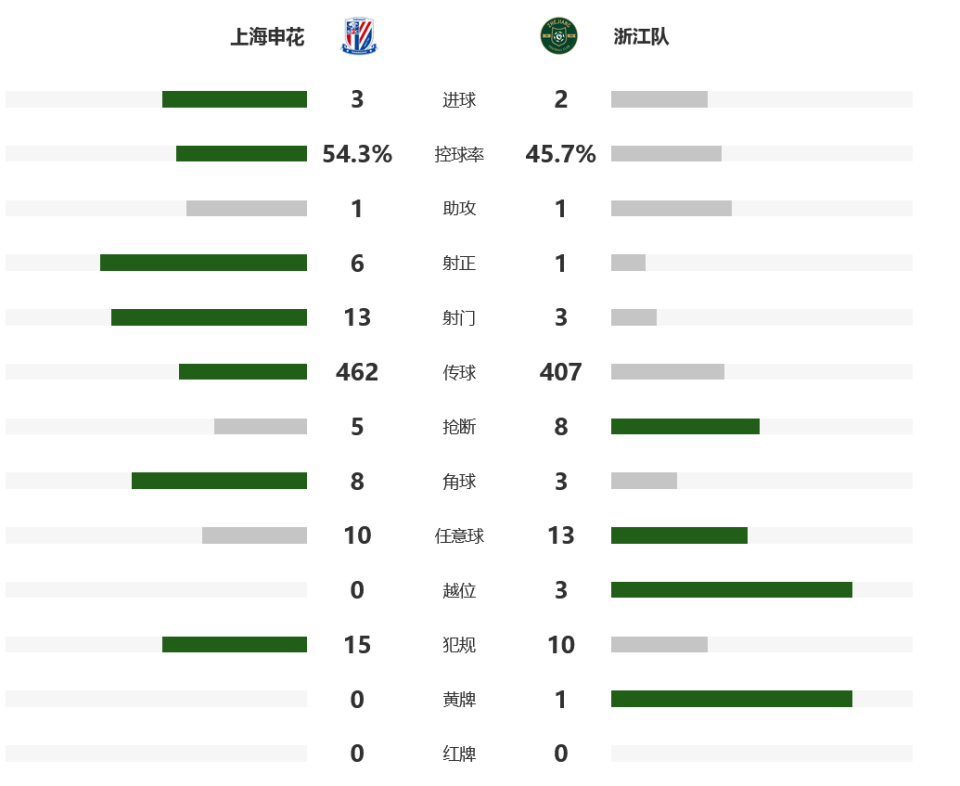Image resolution: width=960 pixels, height=786 pixels.
Task: Open the 浙江队 team name link
Action: coord(641,38)
